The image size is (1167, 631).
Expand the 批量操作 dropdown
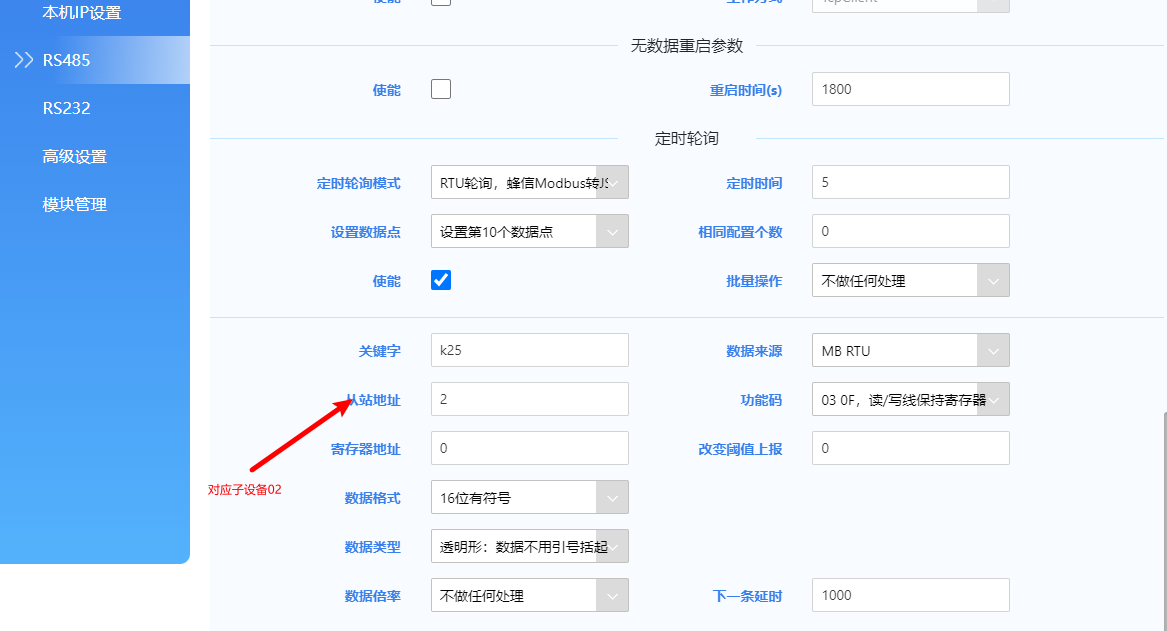(993, 281)
